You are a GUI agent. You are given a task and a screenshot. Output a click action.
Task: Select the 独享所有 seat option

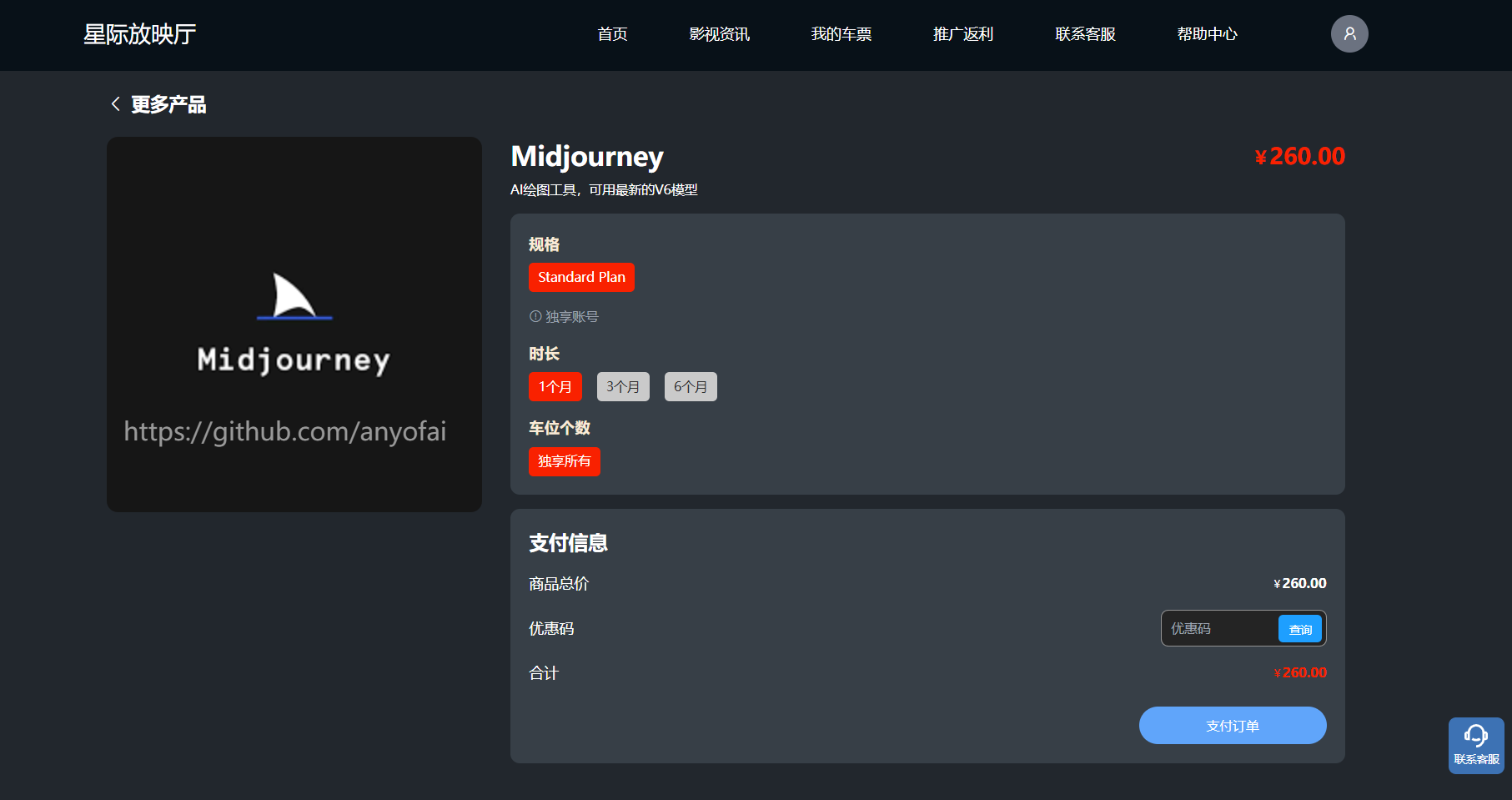565,461
